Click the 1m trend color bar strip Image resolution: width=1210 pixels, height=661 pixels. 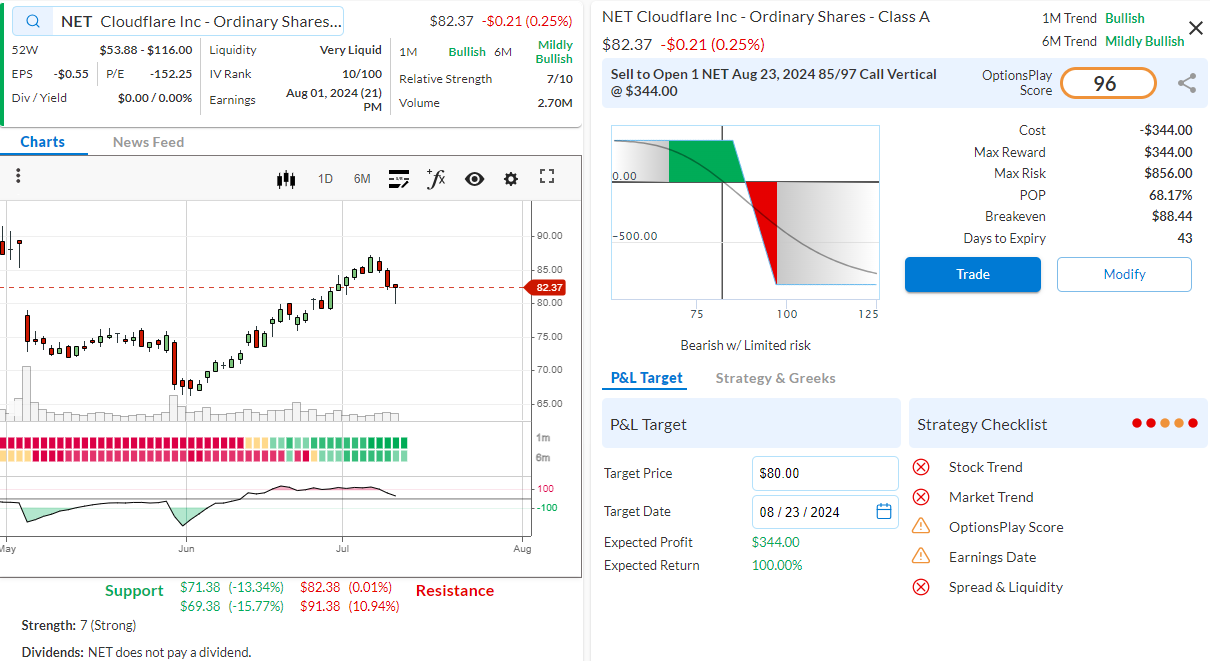pos(203,443)
